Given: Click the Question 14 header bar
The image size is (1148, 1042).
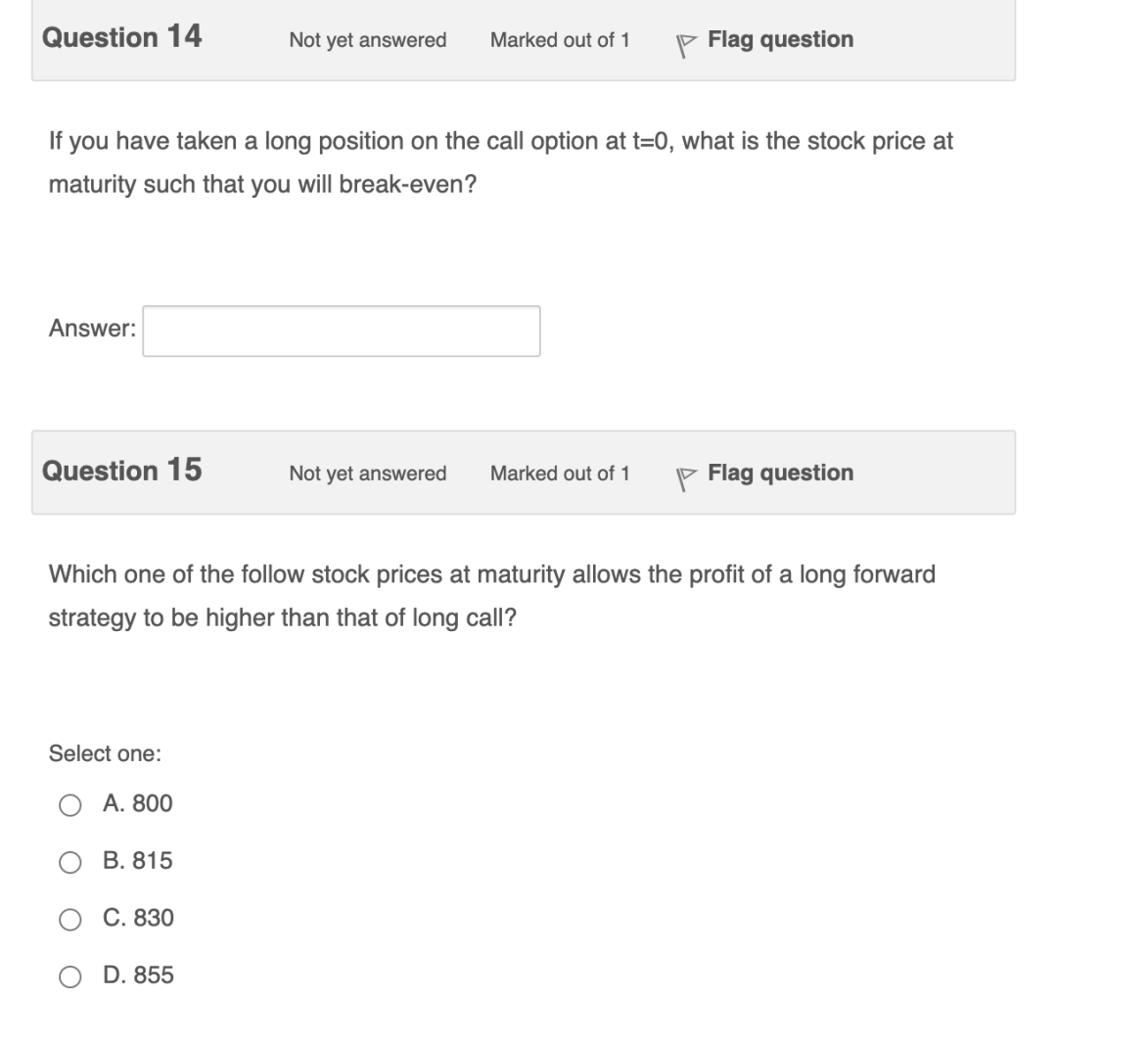Looking at the screenshot, I should [524, 39].
